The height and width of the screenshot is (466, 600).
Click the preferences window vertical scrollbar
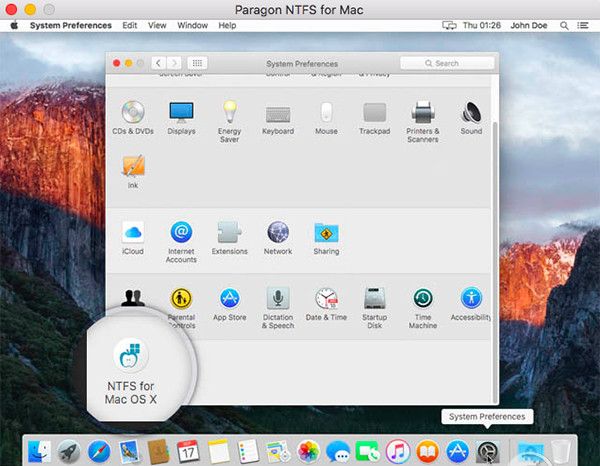[x=495, y=260]
